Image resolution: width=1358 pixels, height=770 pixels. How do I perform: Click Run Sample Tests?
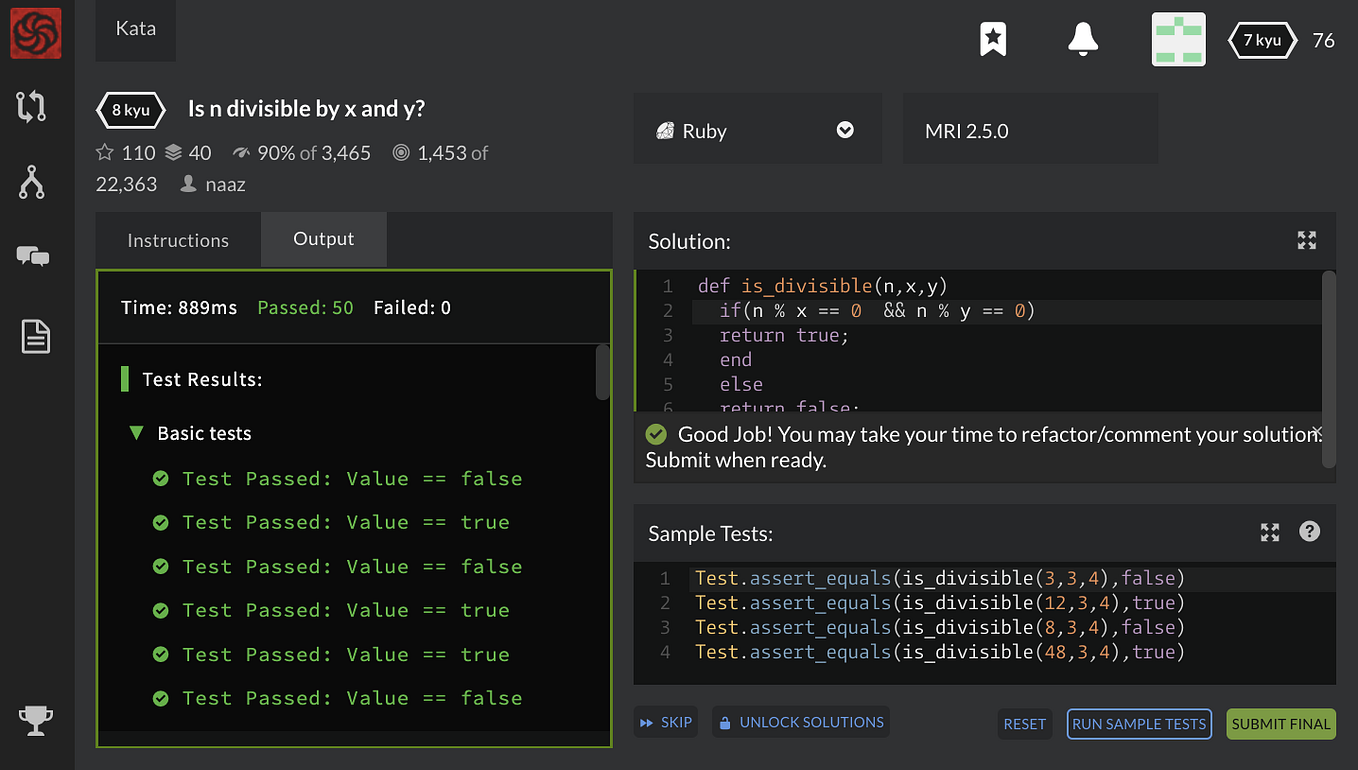click(1139, 723)
